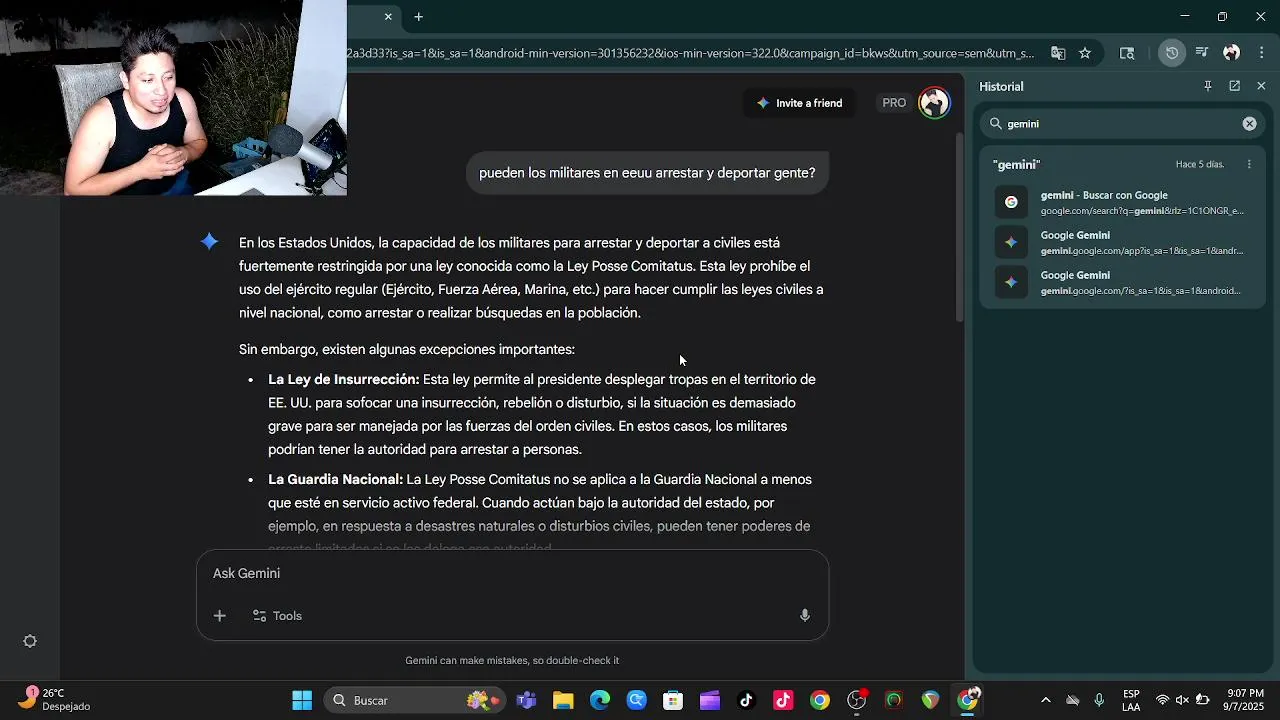Click the Ask Gemini prompt field
Image resolution: width=1280 pixels, height=720 pixels.
[x=512, y=574]
